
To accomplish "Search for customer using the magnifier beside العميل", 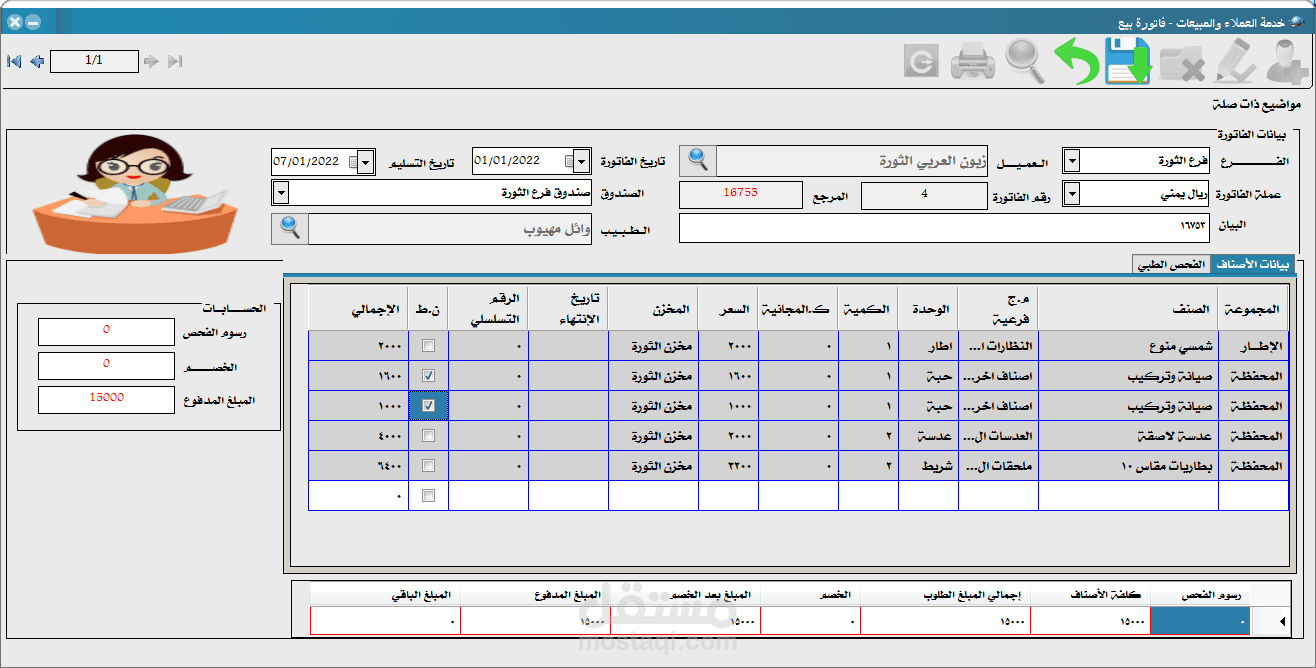I will [696, 160].
